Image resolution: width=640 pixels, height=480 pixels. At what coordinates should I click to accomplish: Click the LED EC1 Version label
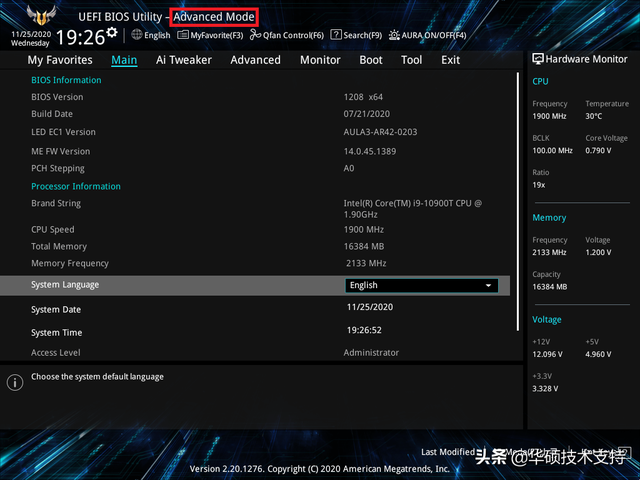click(63, 132)
